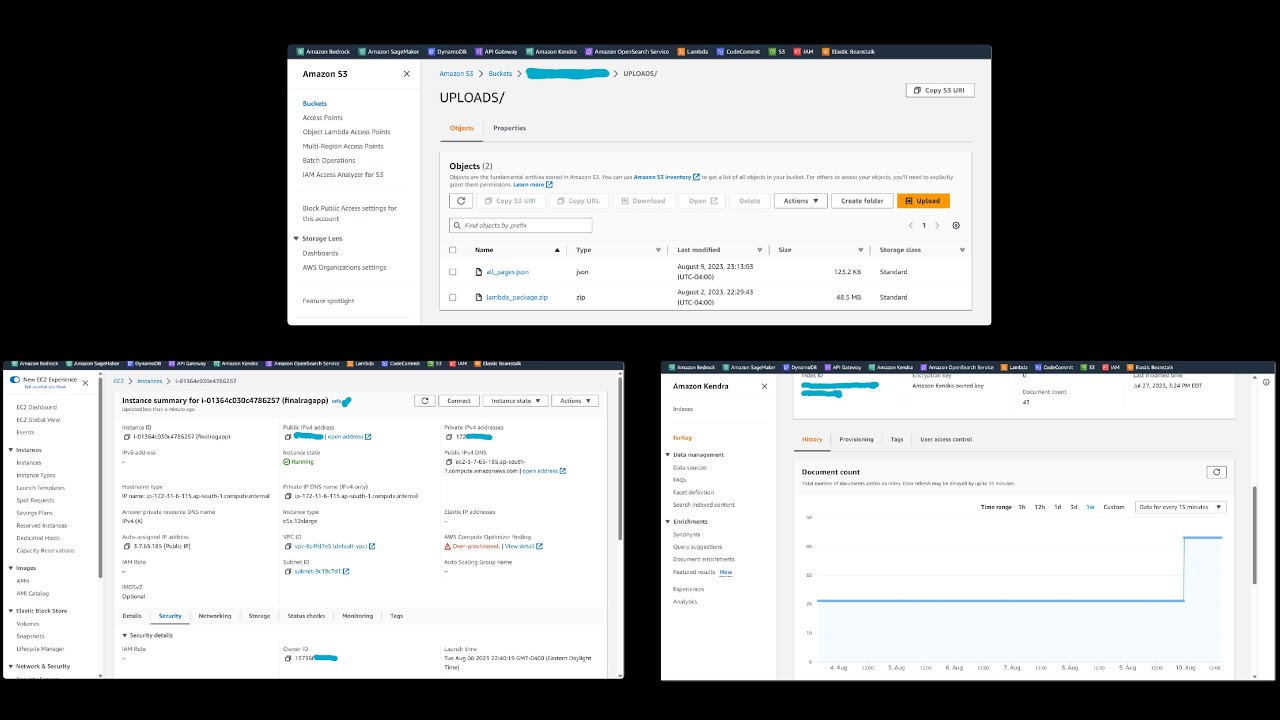Close the Amazon S3 sidebar panel

click(x=406, y=74)
